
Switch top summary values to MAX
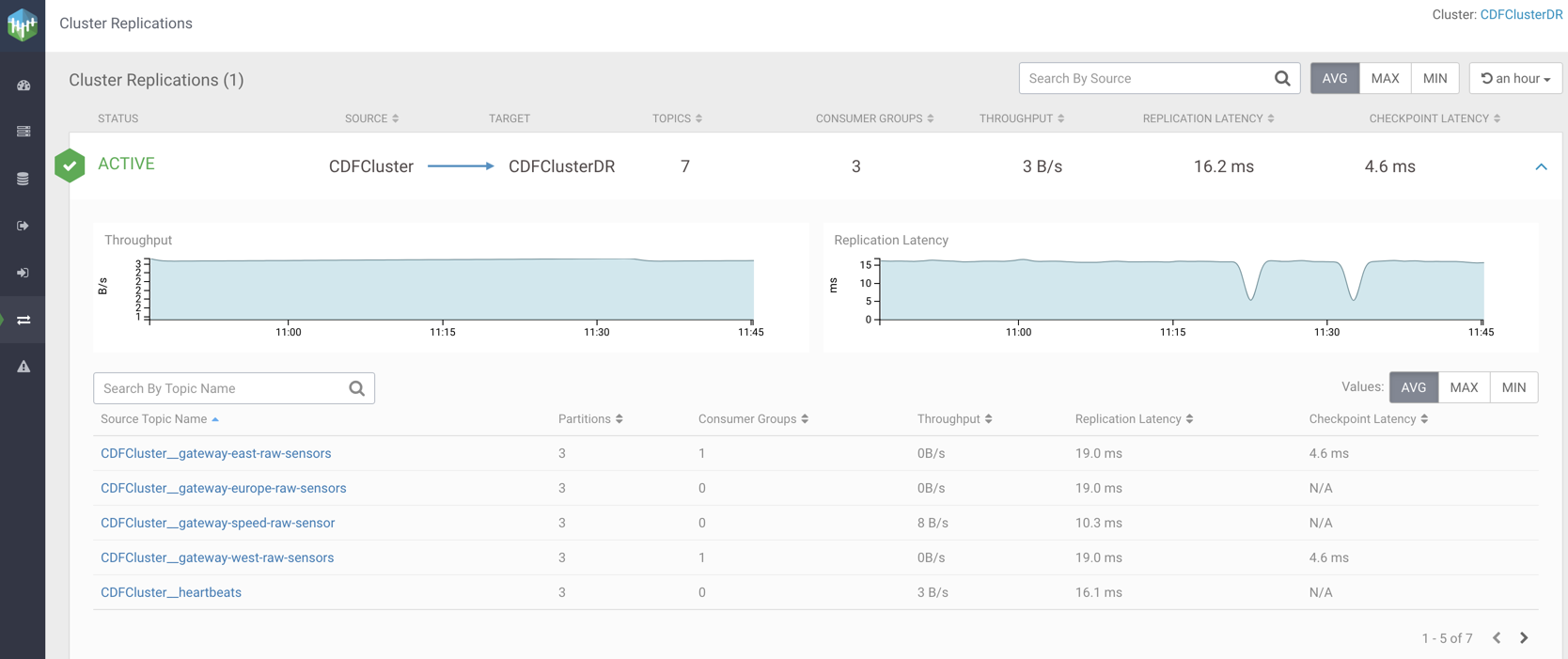click(x=1385, y=79)
